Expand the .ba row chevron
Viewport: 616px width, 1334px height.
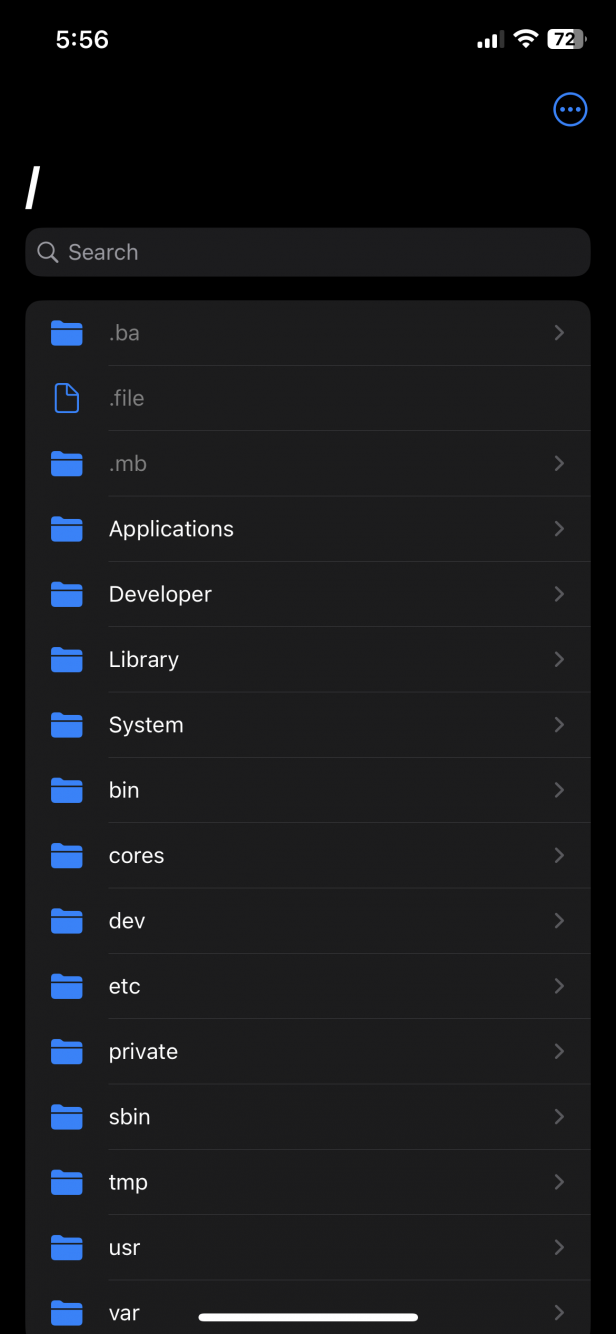click(559, 333)
